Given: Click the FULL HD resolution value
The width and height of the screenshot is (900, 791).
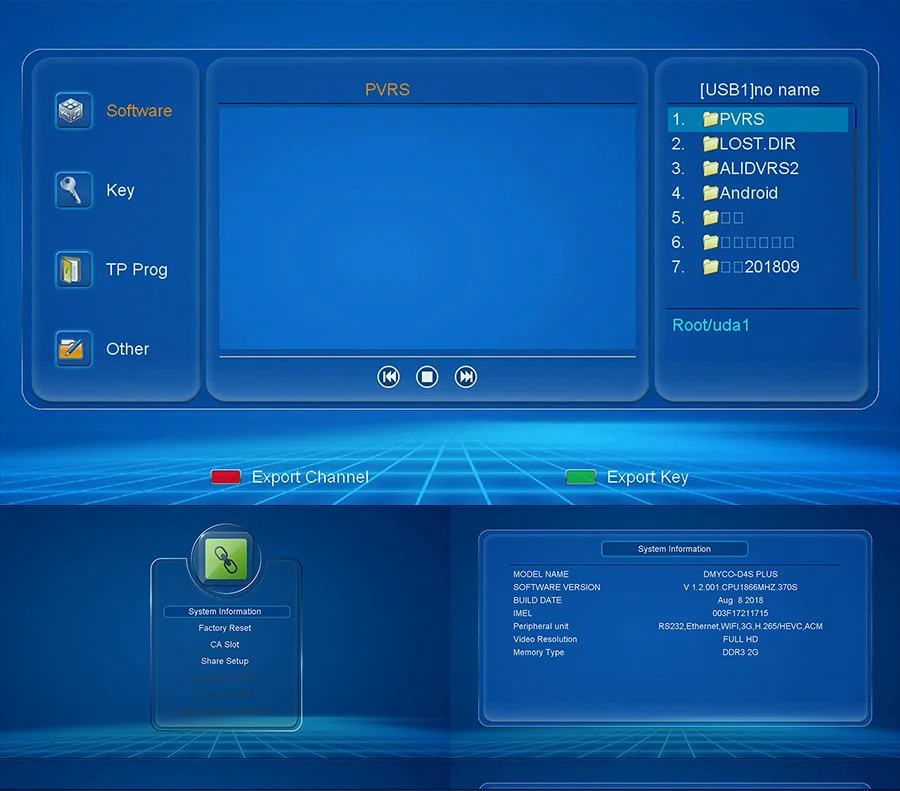Looking at the screenshot, I should point(740,639).
